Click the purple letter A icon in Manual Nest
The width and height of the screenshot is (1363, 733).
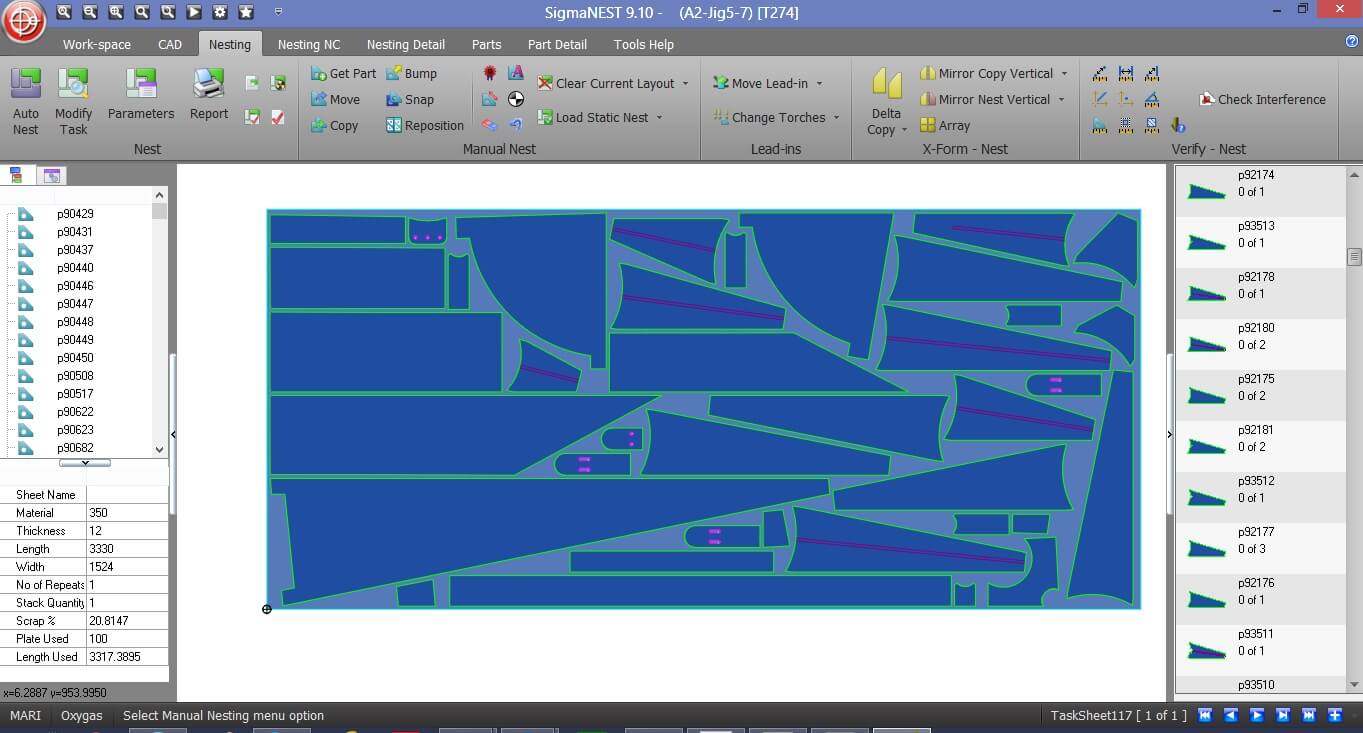516,73
